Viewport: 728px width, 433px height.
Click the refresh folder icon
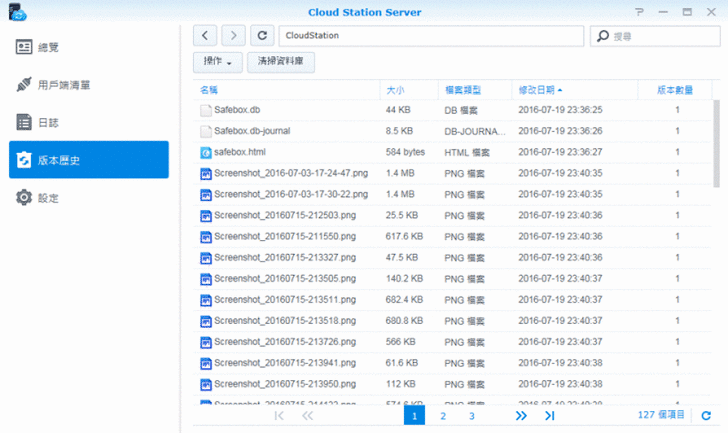[262, 36]
